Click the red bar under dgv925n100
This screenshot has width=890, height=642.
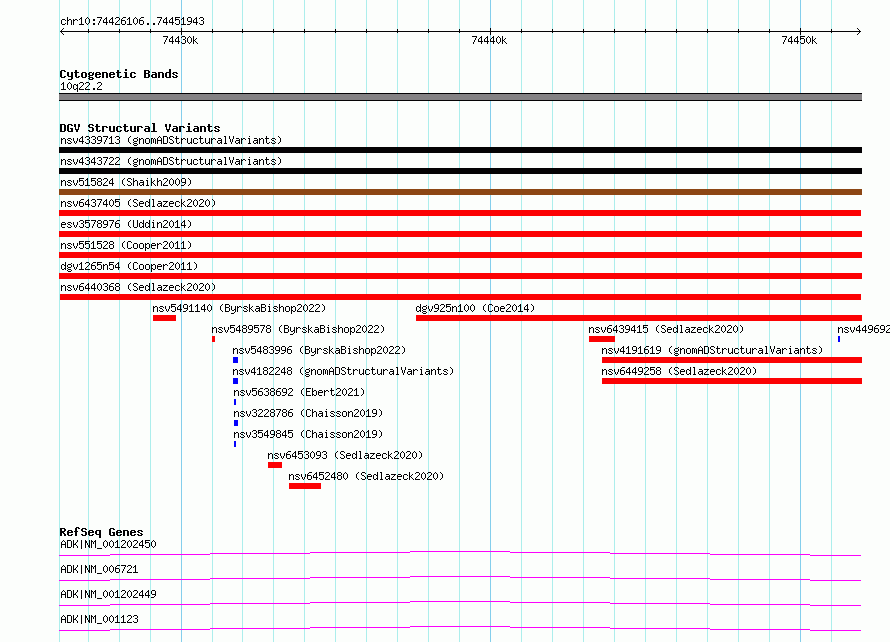[639, 318]
